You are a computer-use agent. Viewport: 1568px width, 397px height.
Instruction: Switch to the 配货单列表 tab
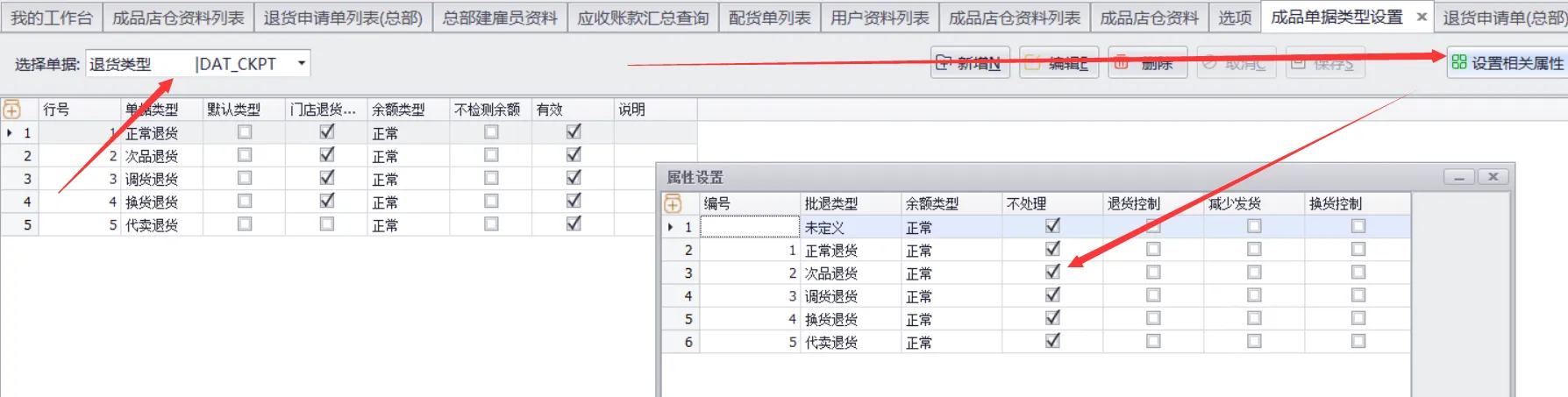point(769,18)
